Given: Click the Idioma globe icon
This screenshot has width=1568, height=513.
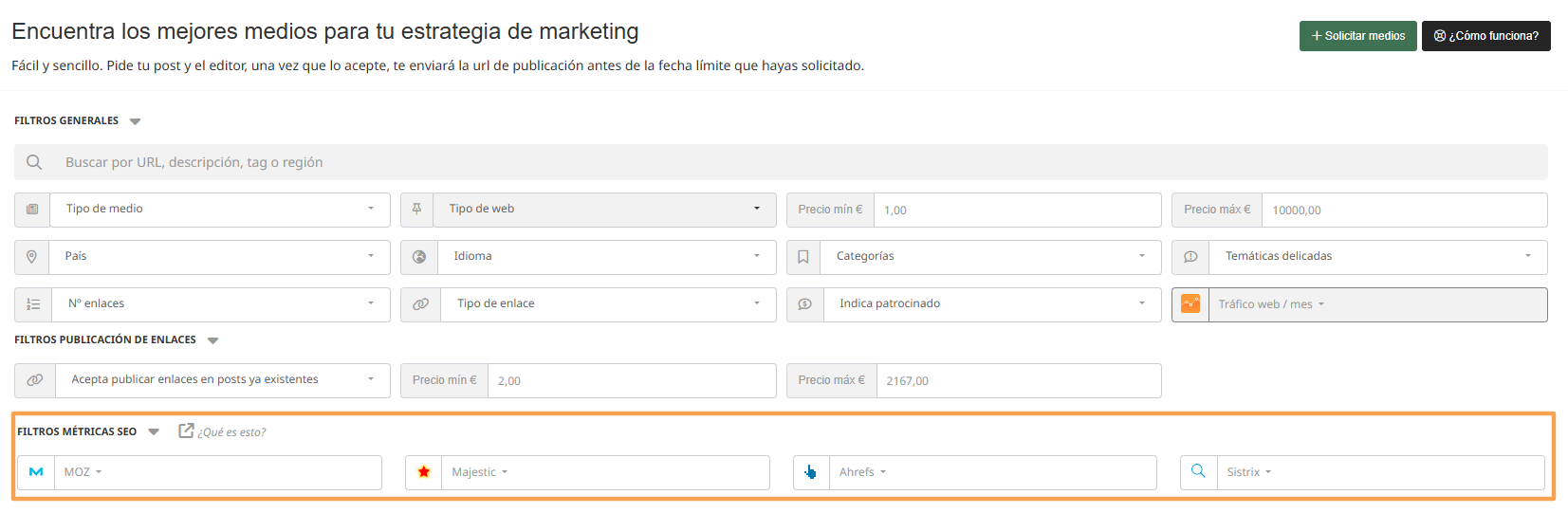Looking at the screenshot, I should click(419, 257).
